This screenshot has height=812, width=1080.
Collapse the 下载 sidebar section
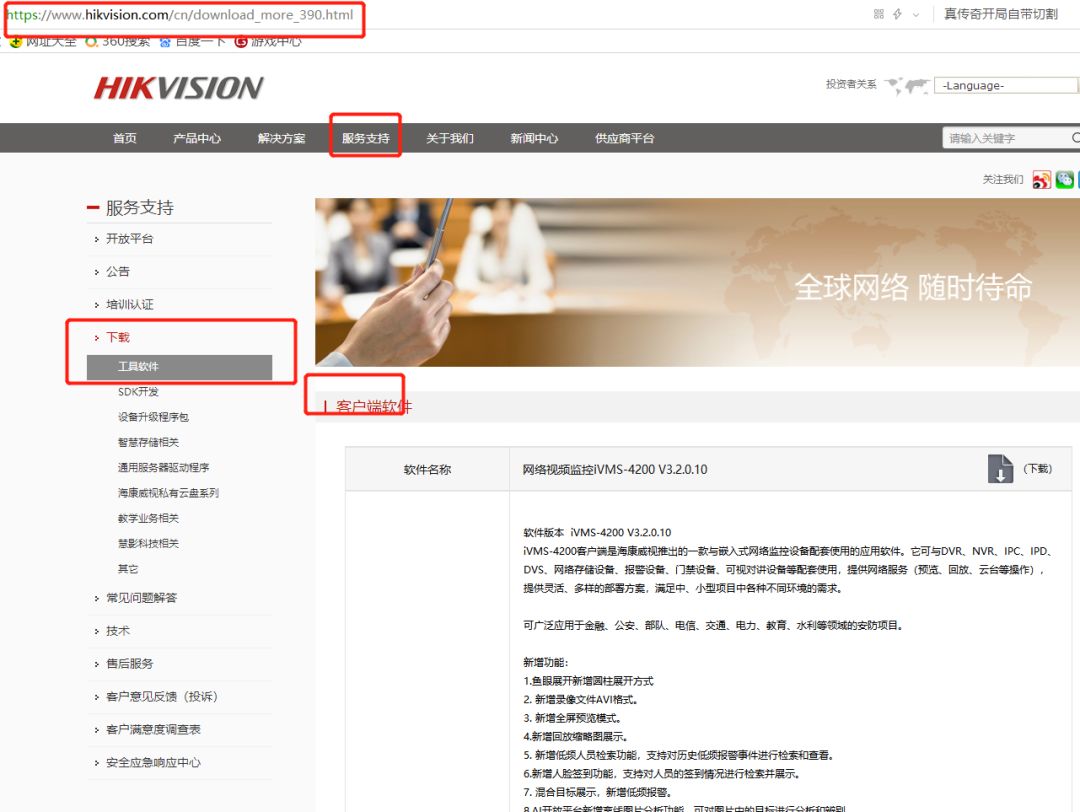[118, 337]
